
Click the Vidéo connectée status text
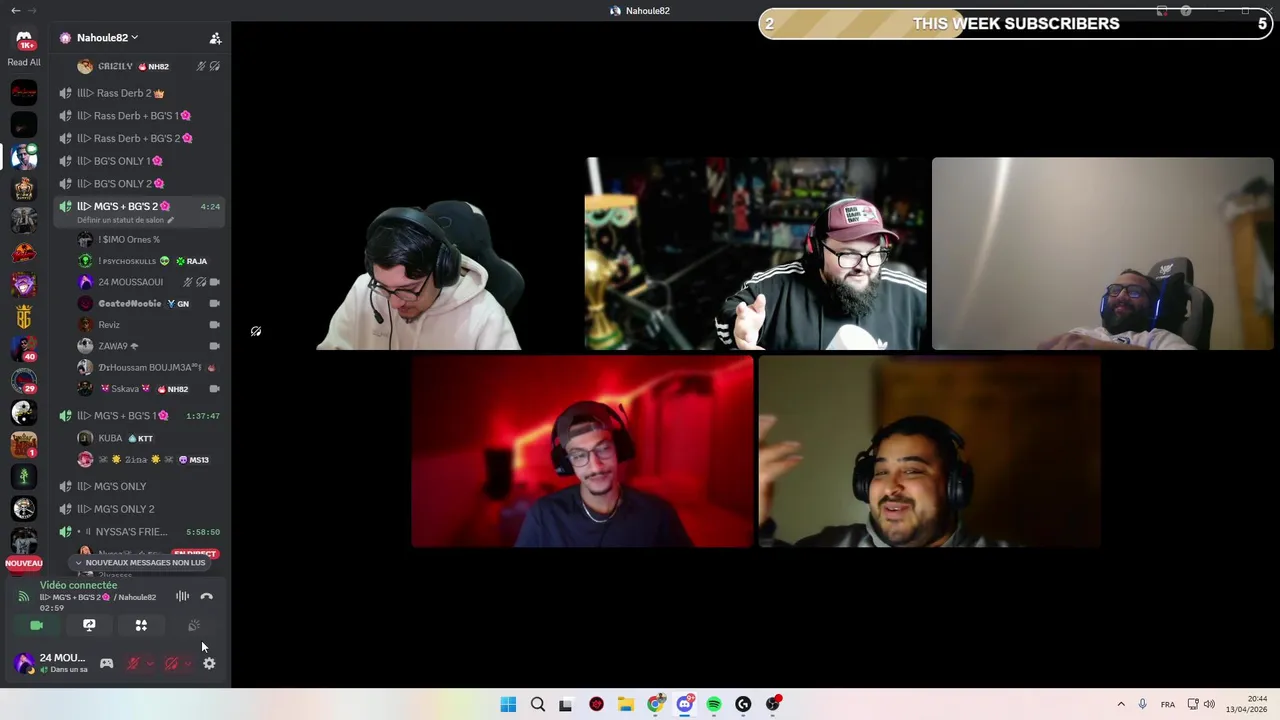click(x=78, y=585)
